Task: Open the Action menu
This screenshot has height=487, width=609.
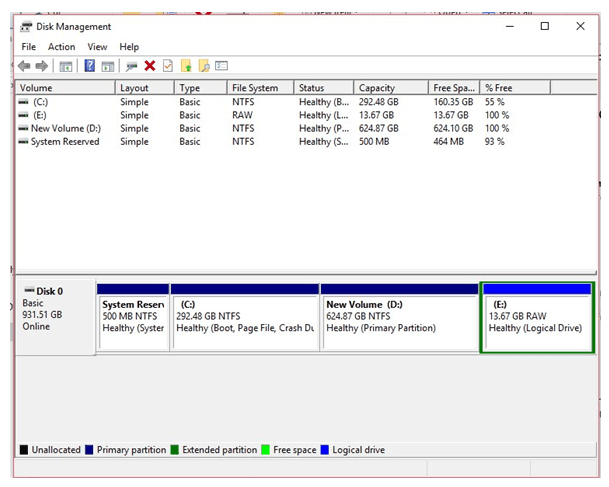Action: tap(61, 47)
